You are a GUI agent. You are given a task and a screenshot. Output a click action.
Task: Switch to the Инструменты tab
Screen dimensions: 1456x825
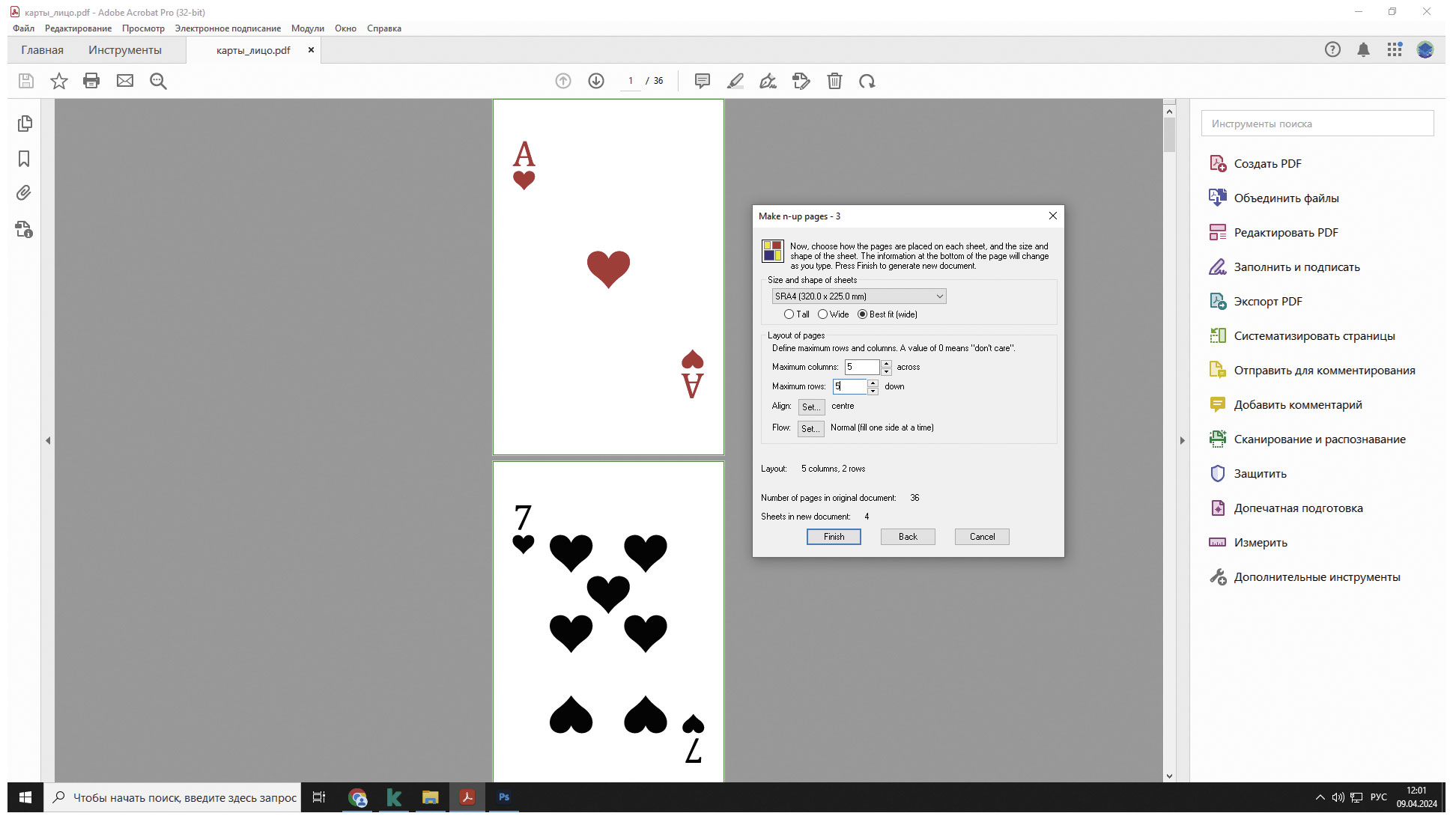pos(125,50)
